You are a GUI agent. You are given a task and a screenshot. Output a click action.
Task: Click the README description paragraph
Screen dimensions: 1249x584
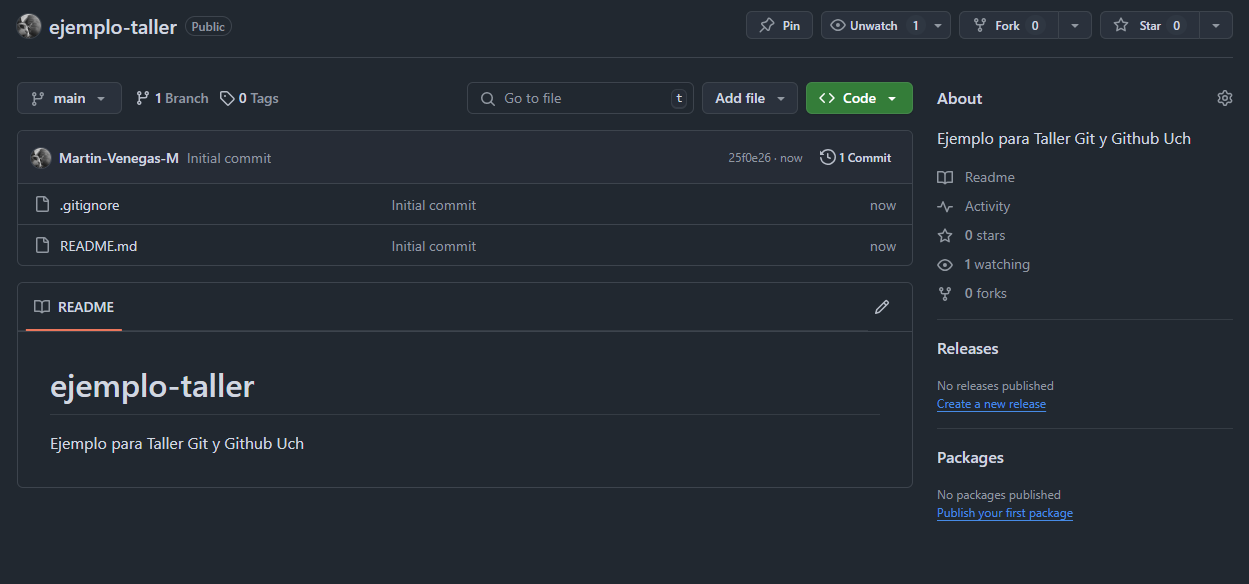177,443
